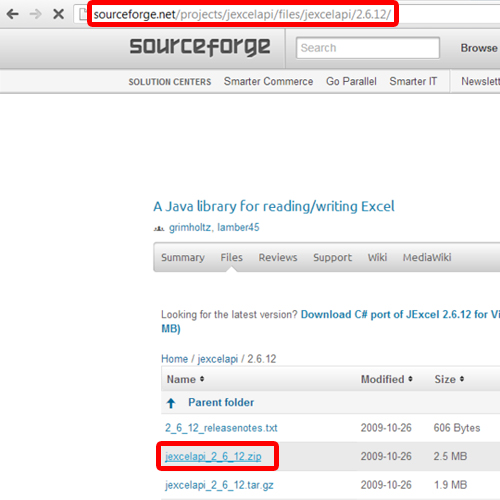Click Download C# port of JExcel link
Image resolution: width=500 pixels, height=500 pixels.
[400, 315]
